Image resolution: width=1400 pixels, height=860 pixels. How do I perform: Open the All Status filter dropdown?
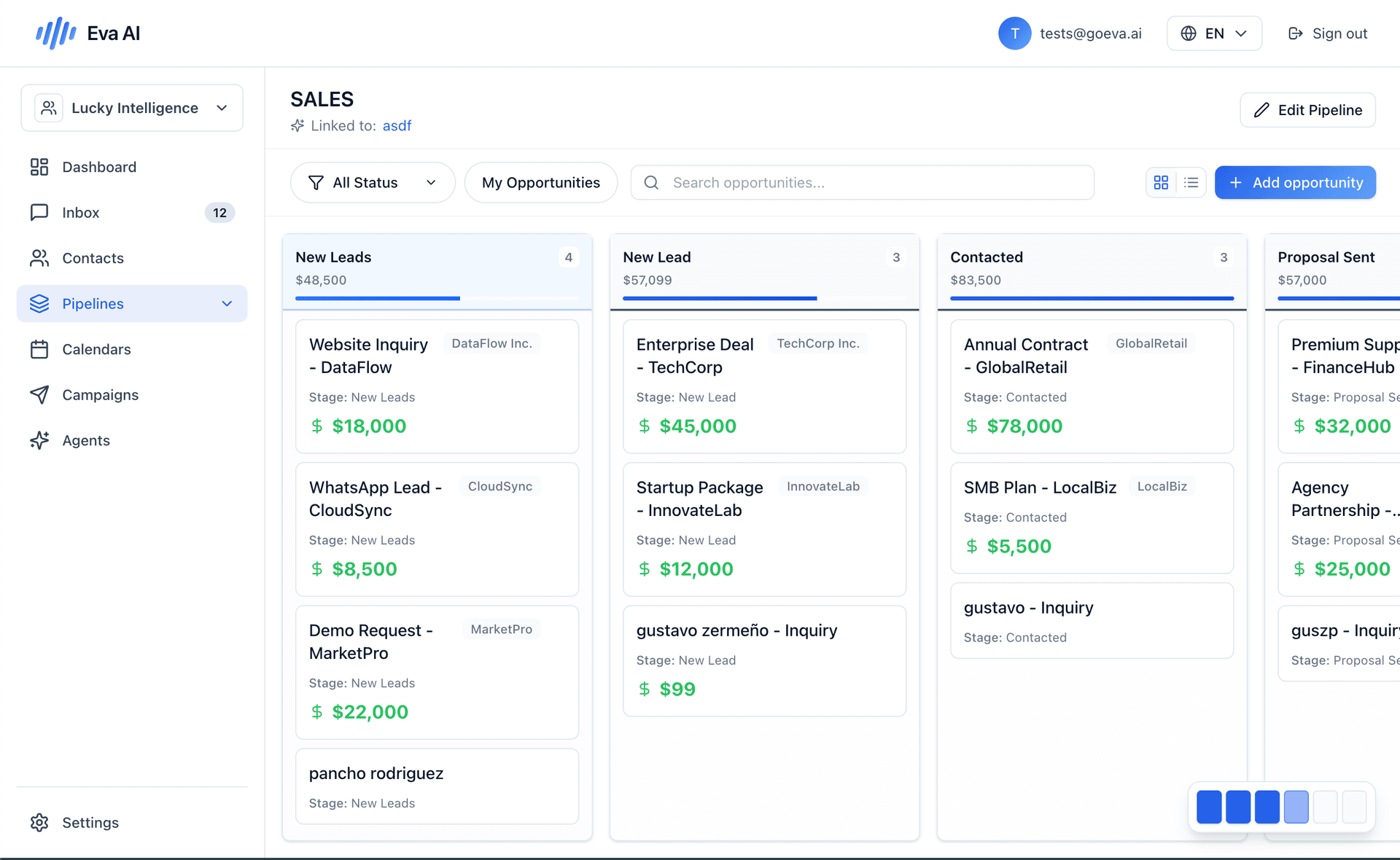tap(372, 182)
